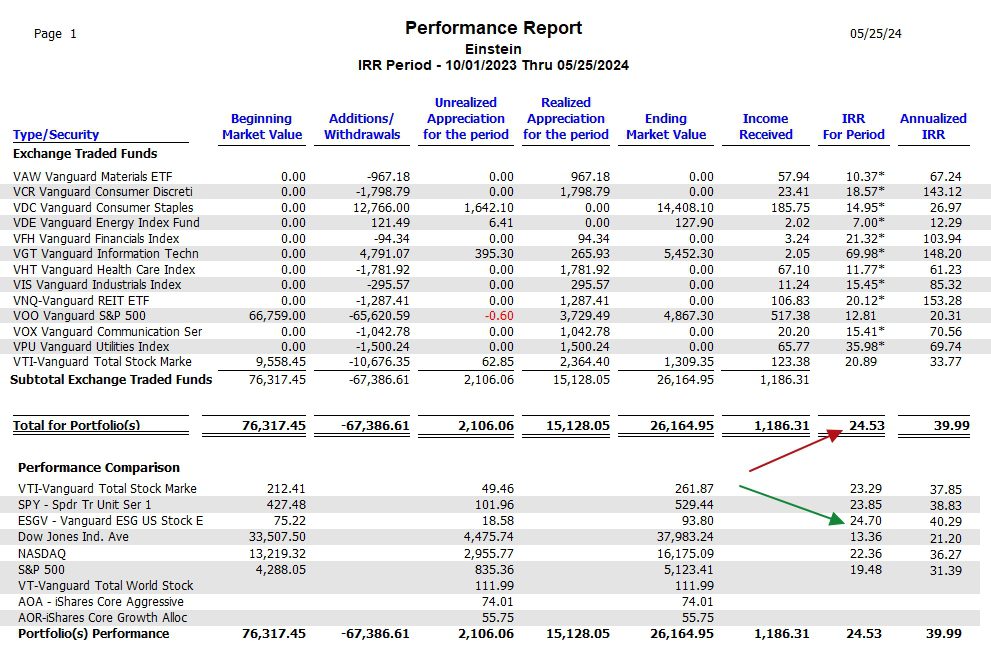Click the 1,309.35 ending market value

point(688,362)
